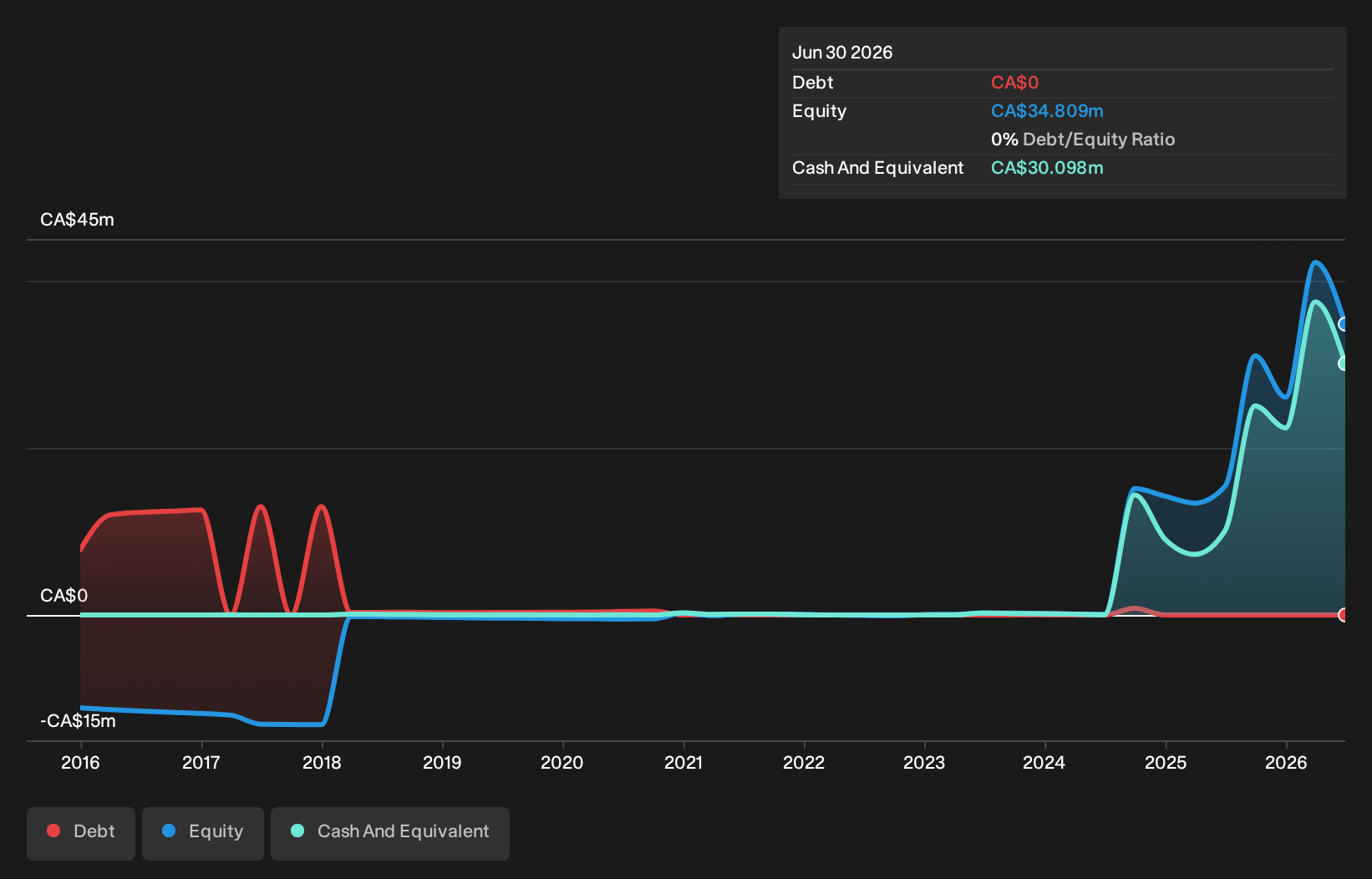1372x879 pixels.
Task: Click the Cash And Equivalent tooltip row label
Action: tap(877, 168)
